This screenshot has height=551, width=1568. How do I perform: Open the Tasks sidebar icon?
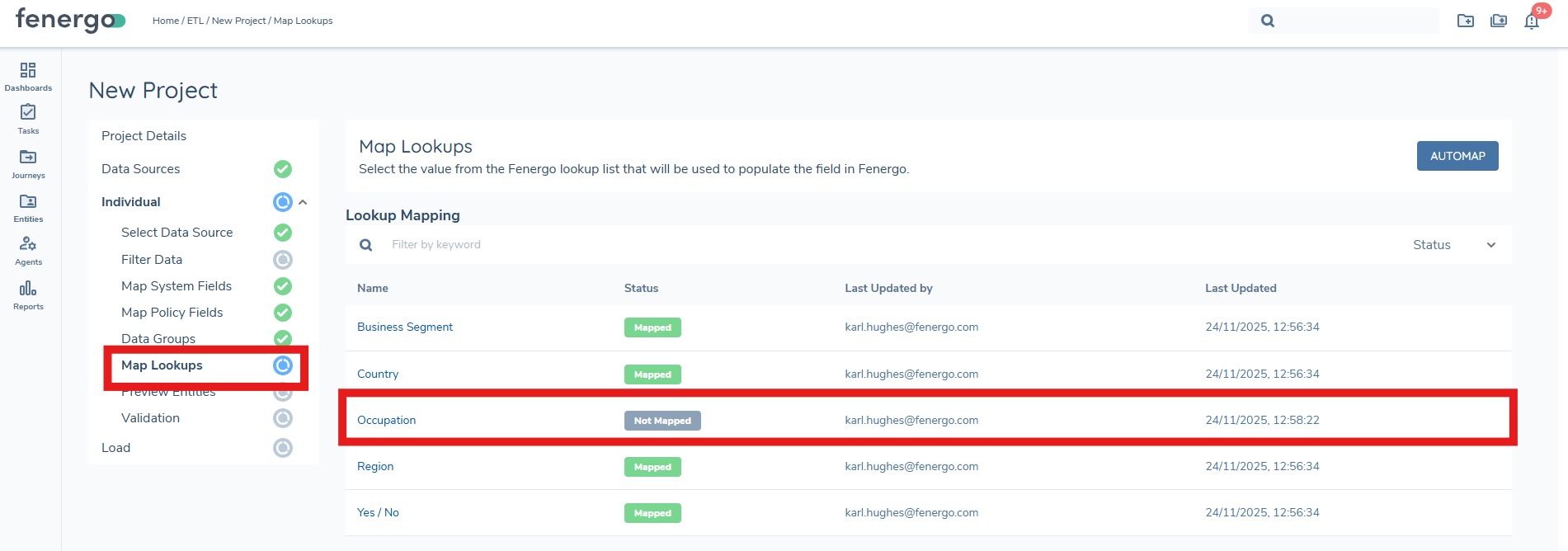(x=28, y=119)
